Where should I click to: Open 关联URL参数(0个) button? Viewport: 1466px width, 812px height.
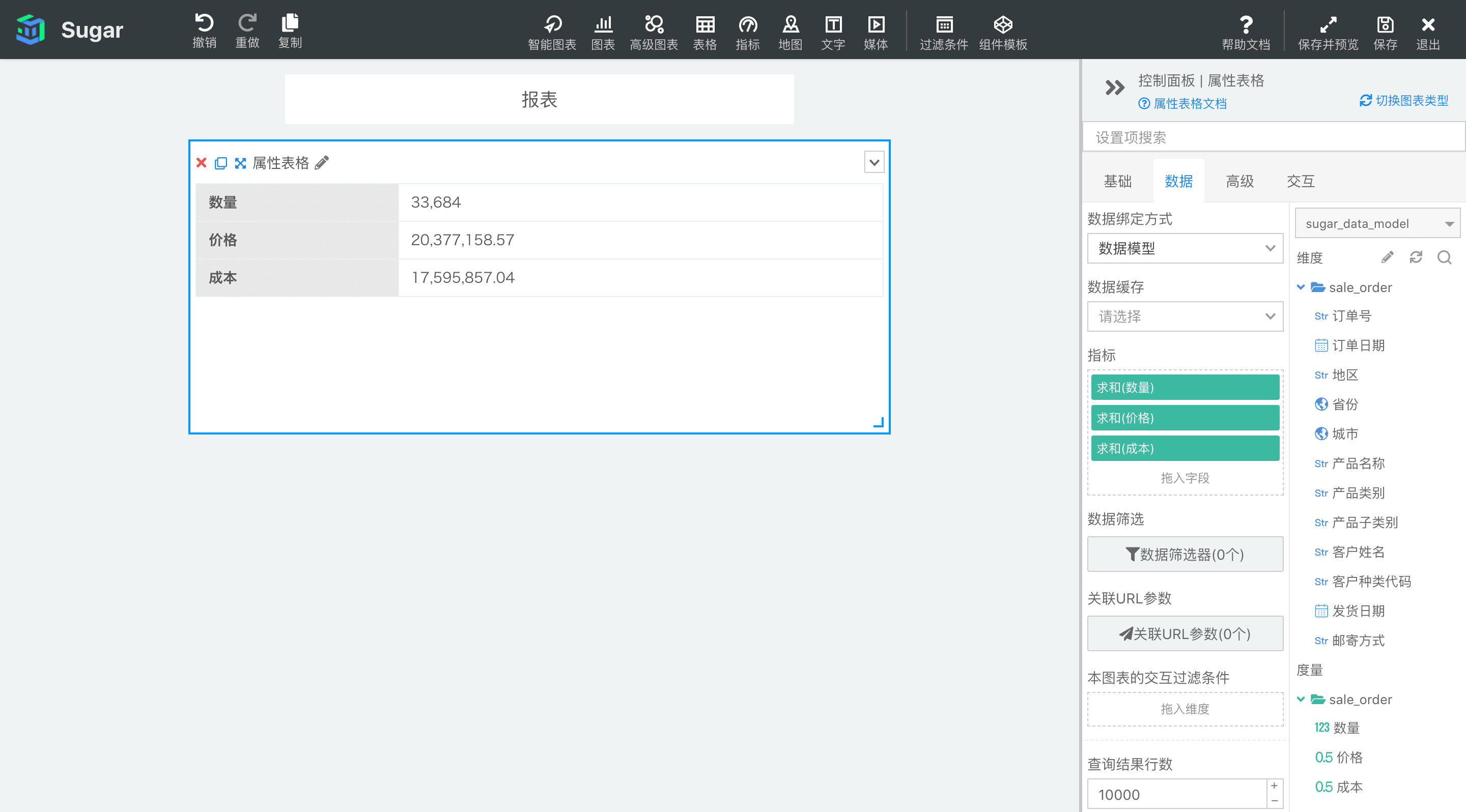coord(1185,633)
